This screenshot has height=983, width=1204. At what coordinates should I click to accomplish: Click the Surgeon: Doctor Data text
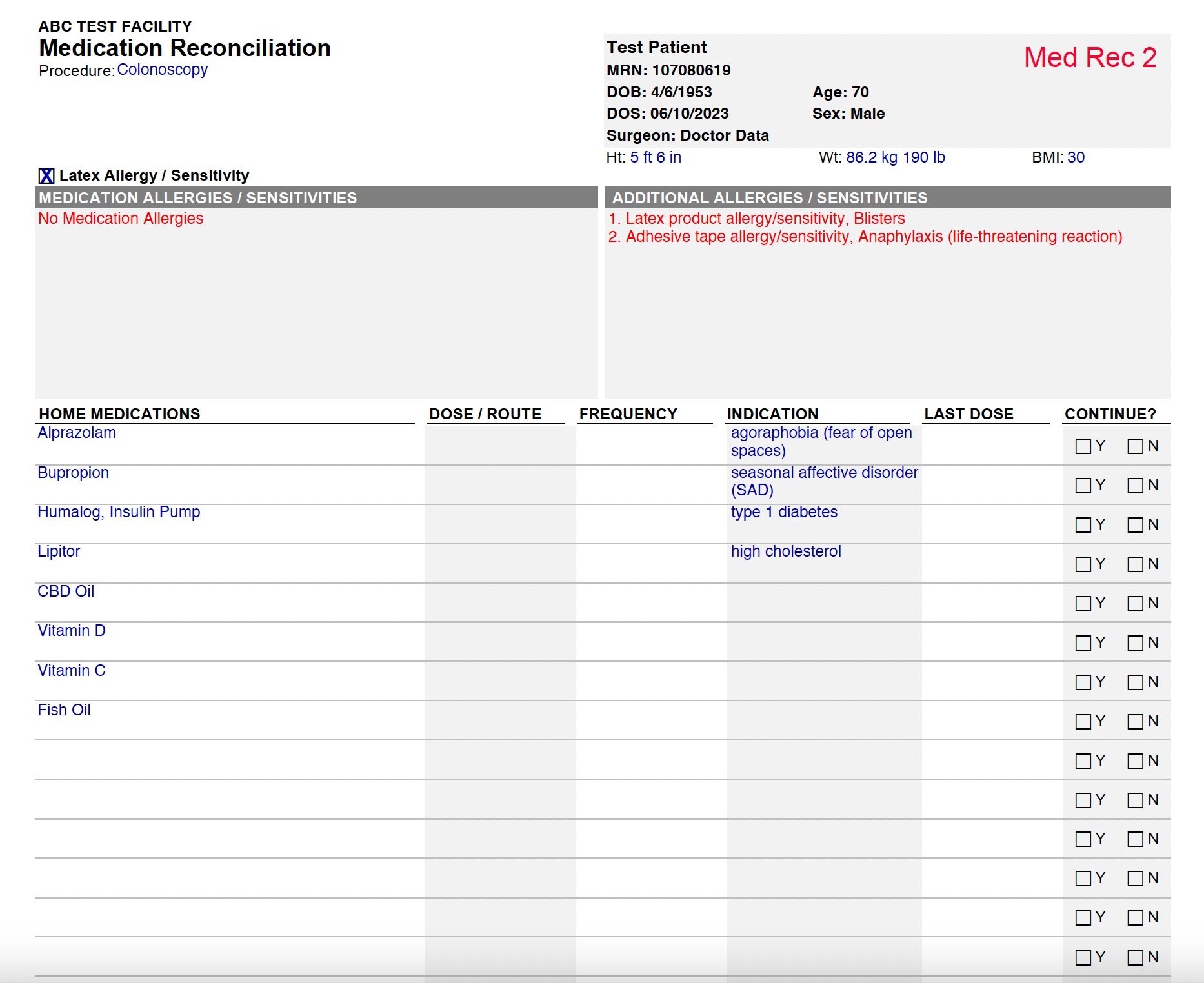coord(688,135)
